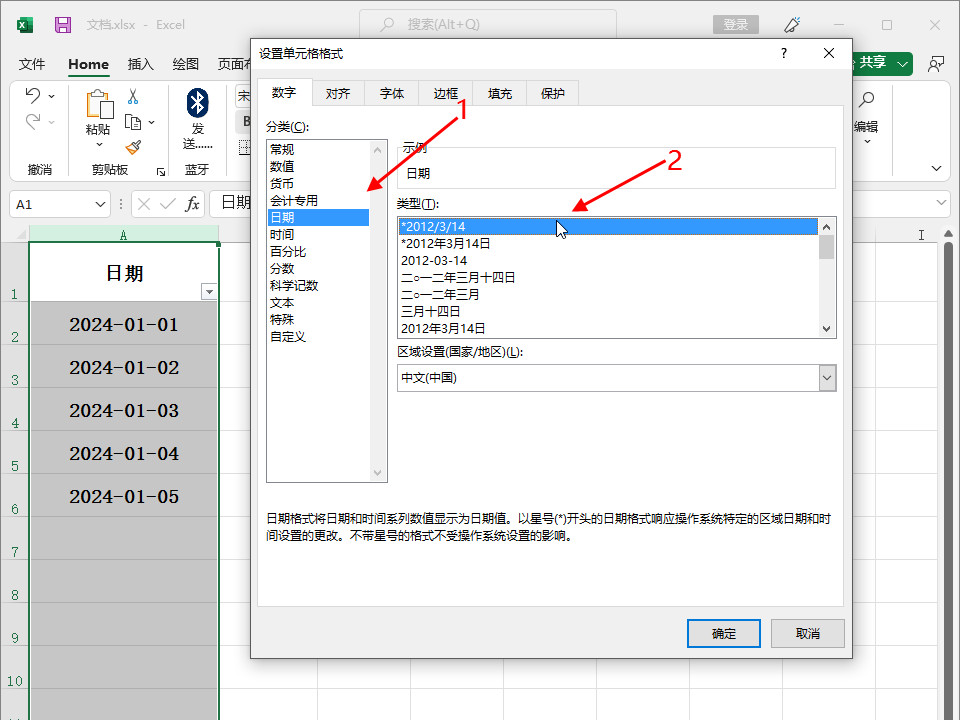This screenshot has height=720, width=960.
Task: Expand the Paste options arrow
Action: pos(99,145)
